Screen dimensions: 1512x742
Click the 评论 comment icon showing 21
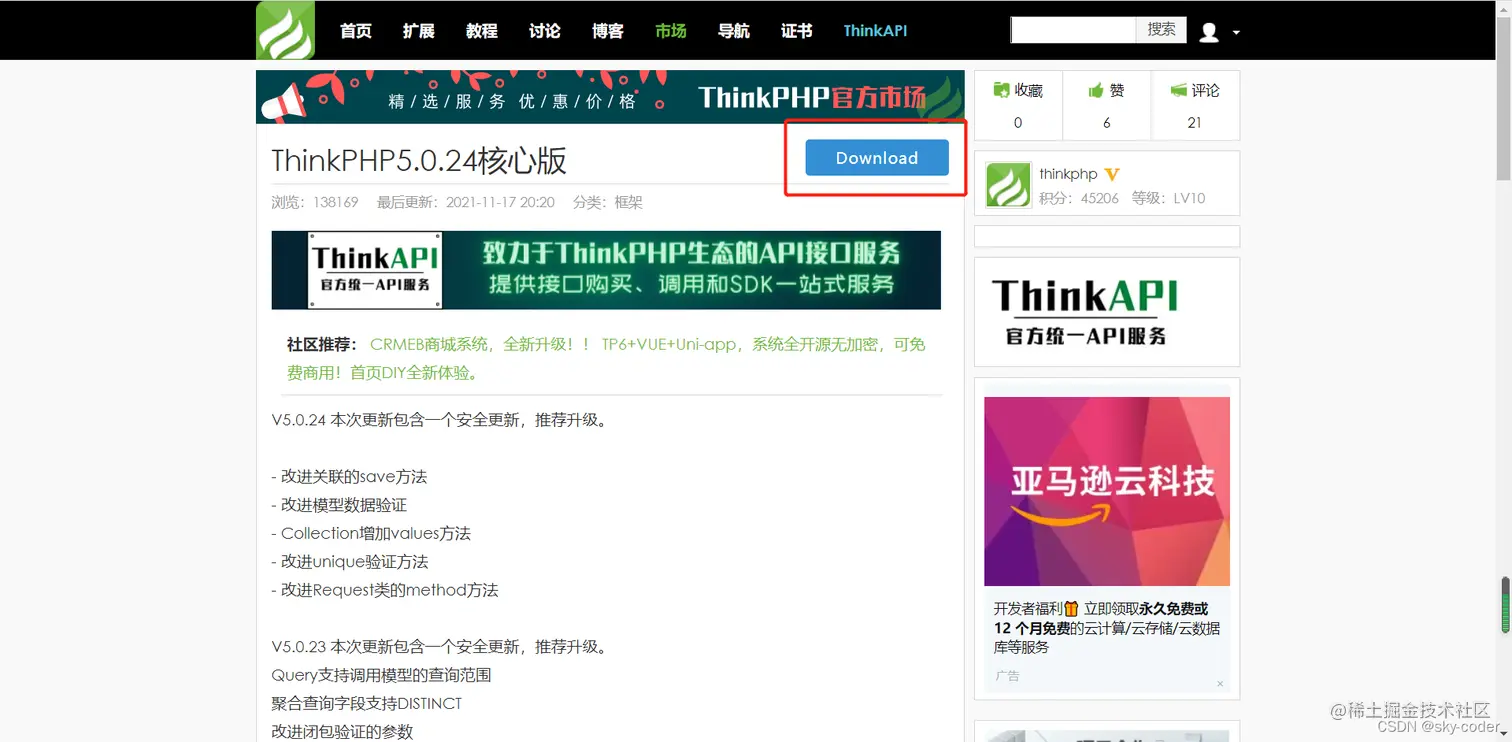click(1180, 89)
